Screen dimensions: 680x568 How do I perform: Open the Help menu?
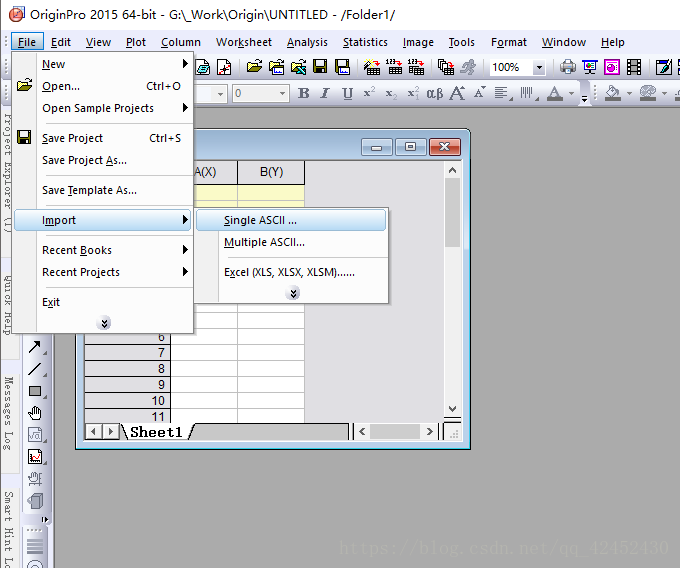pos(612,42)
